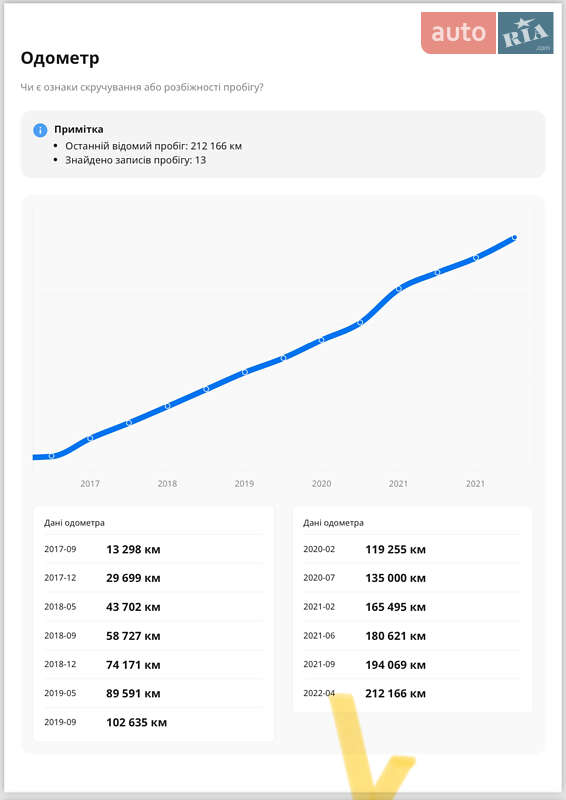Click the 2020 axis label
Image resolution: width=566 pixels, height=800 pixels.
pyautogui.click(x=322, y=483)
